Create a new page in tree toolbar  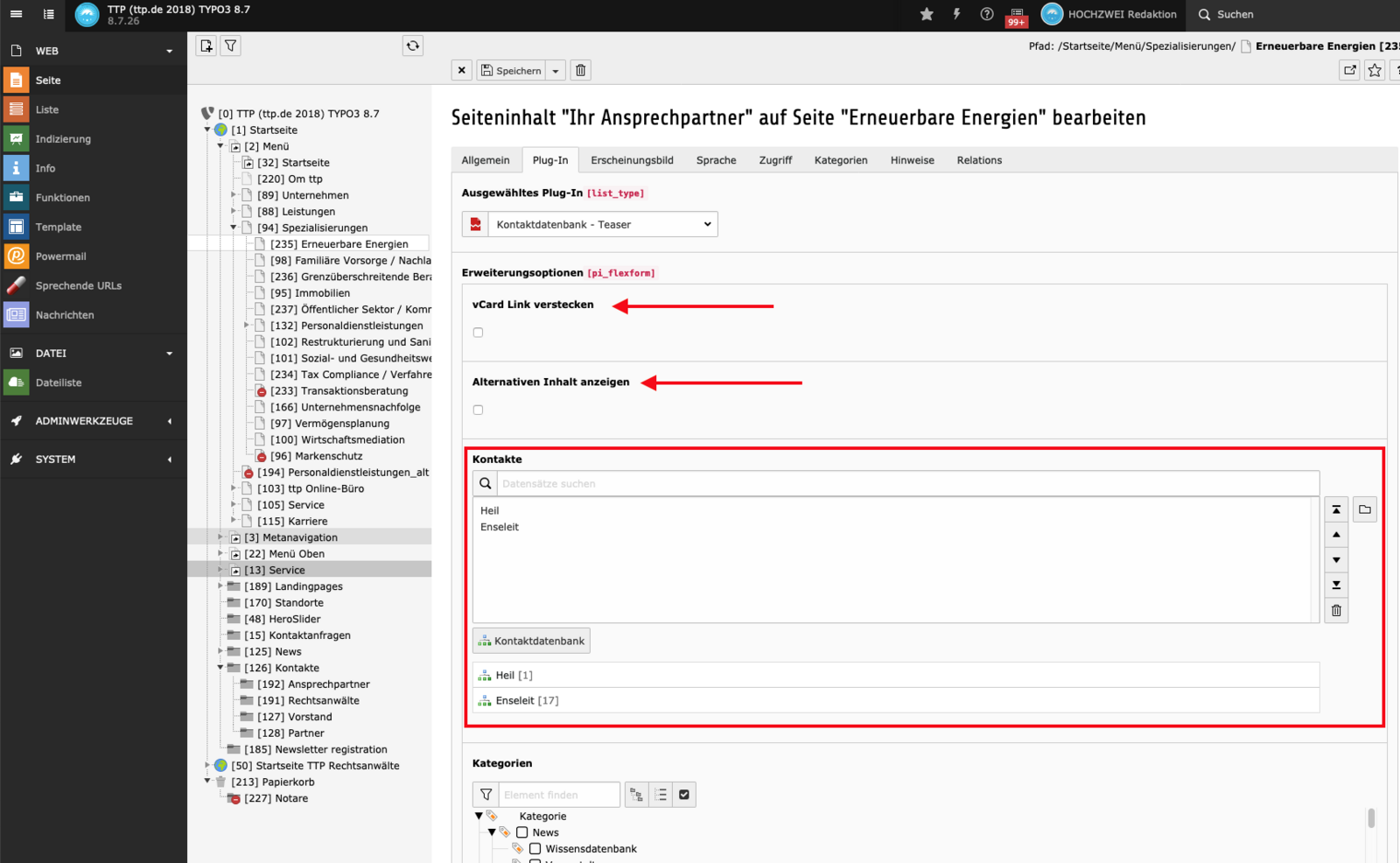206,46
